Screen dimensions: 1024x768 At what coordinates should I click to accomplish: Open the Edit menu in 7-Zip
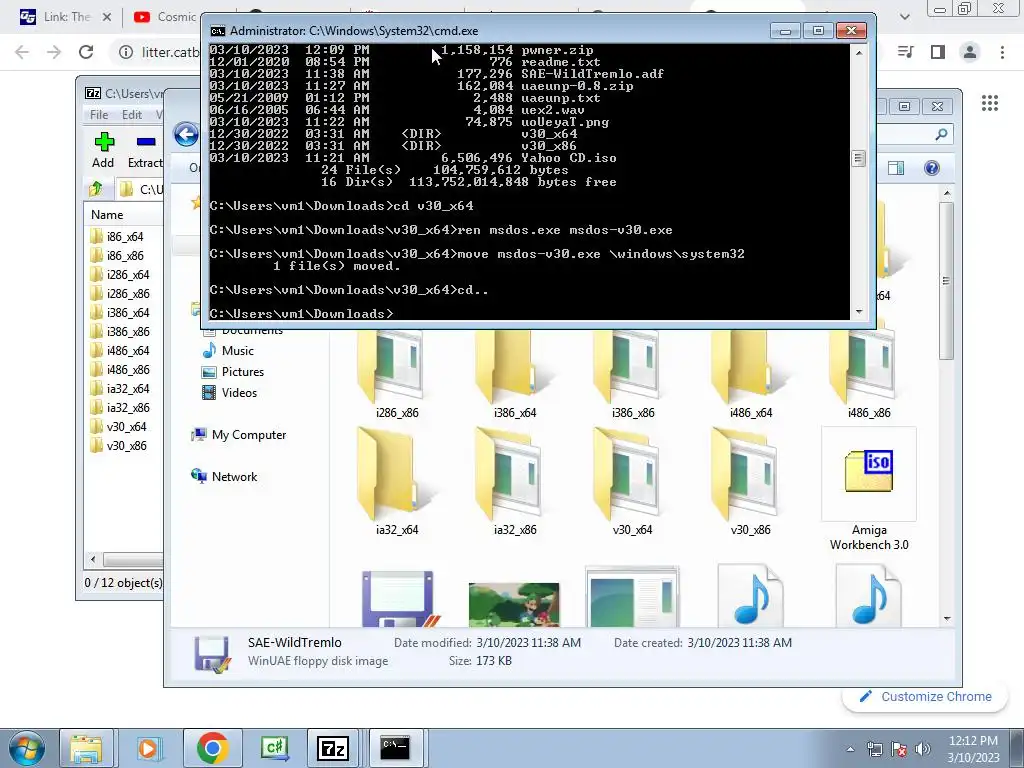click(x=131, y=114)
